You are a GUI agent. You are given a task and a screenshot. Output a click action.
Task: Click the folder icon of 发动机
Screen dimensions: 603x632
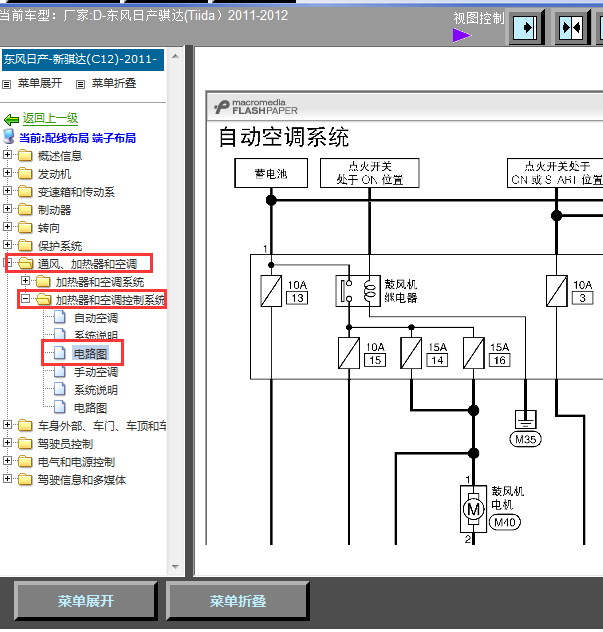(25, 174)
